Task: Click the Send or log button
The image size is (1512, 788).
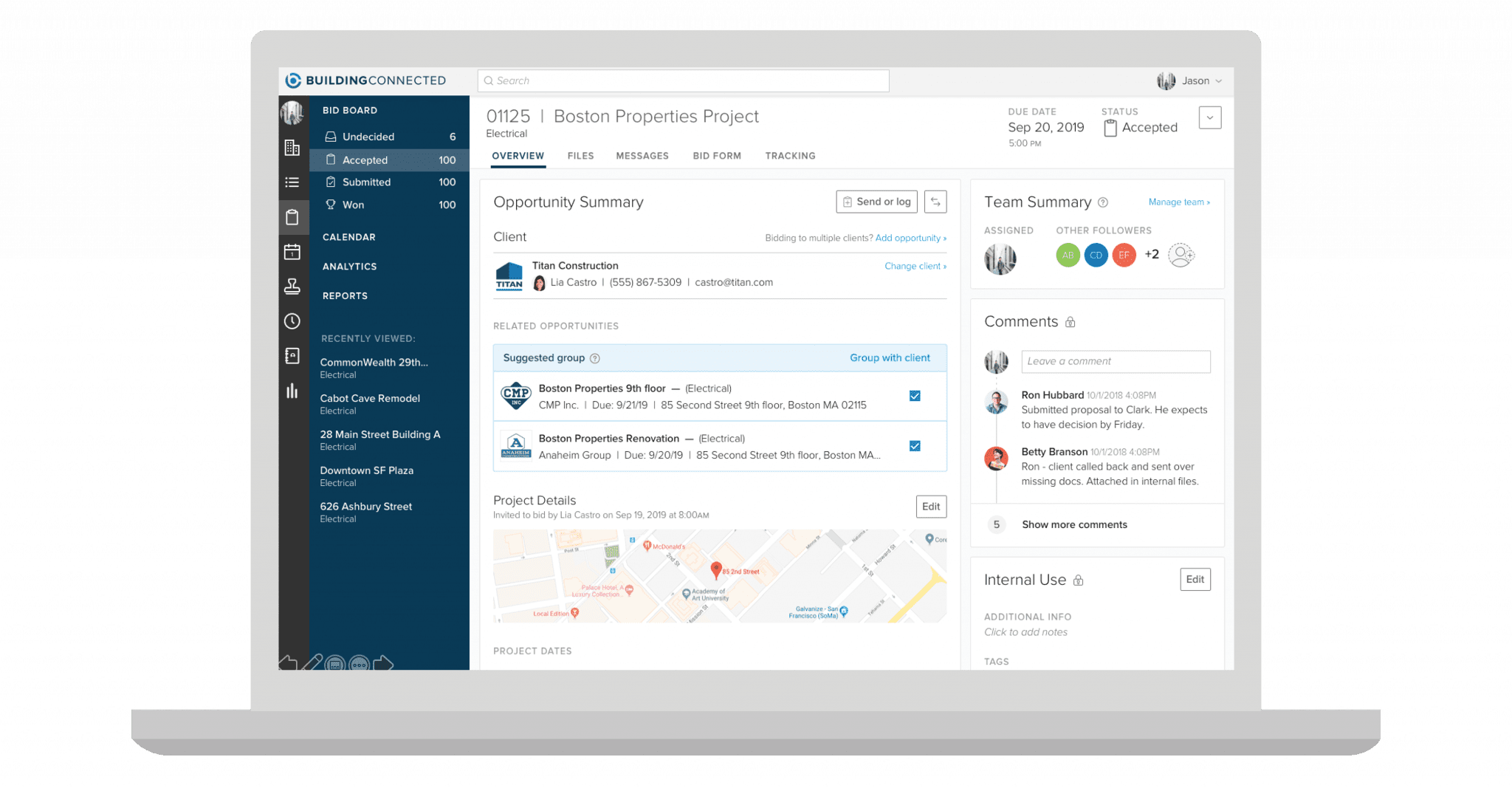Action: [876, 202]
